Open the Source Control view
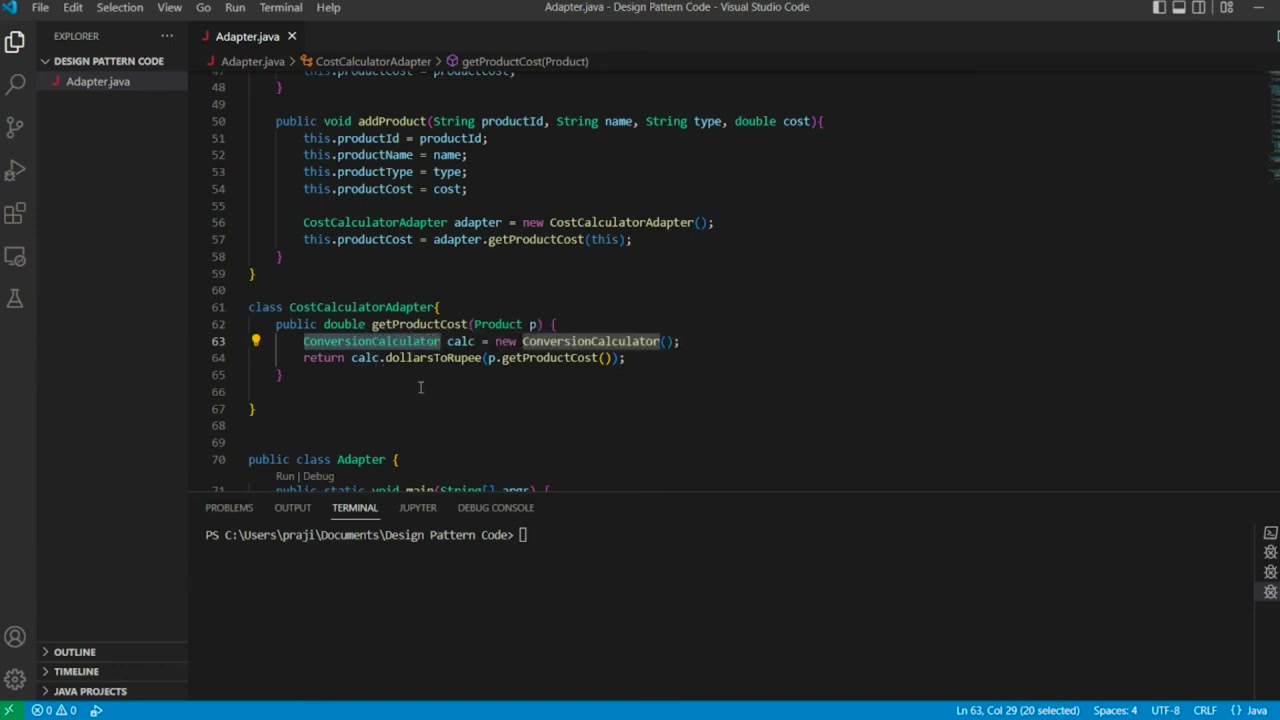The image size is (1280, 720). tap(15, 128)
